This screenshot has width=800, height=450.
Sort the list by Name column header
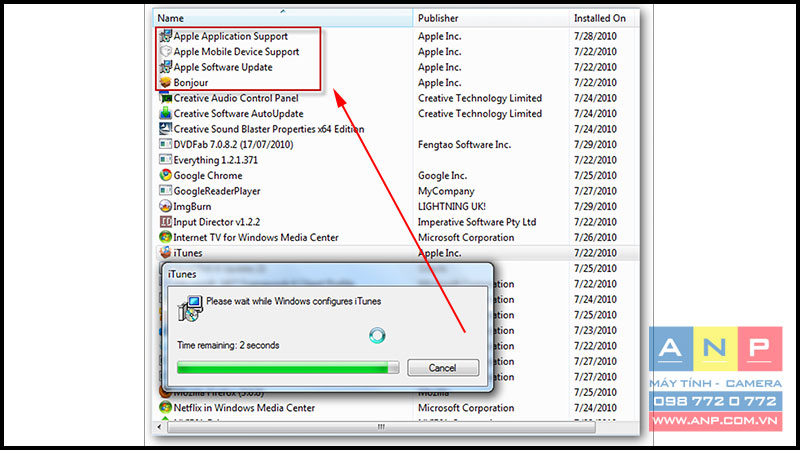(x=283, y=18)
